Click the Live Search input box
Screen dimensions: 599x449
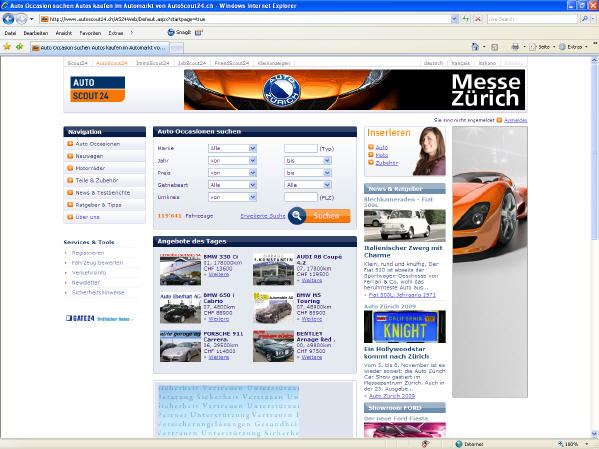(532, 19)
